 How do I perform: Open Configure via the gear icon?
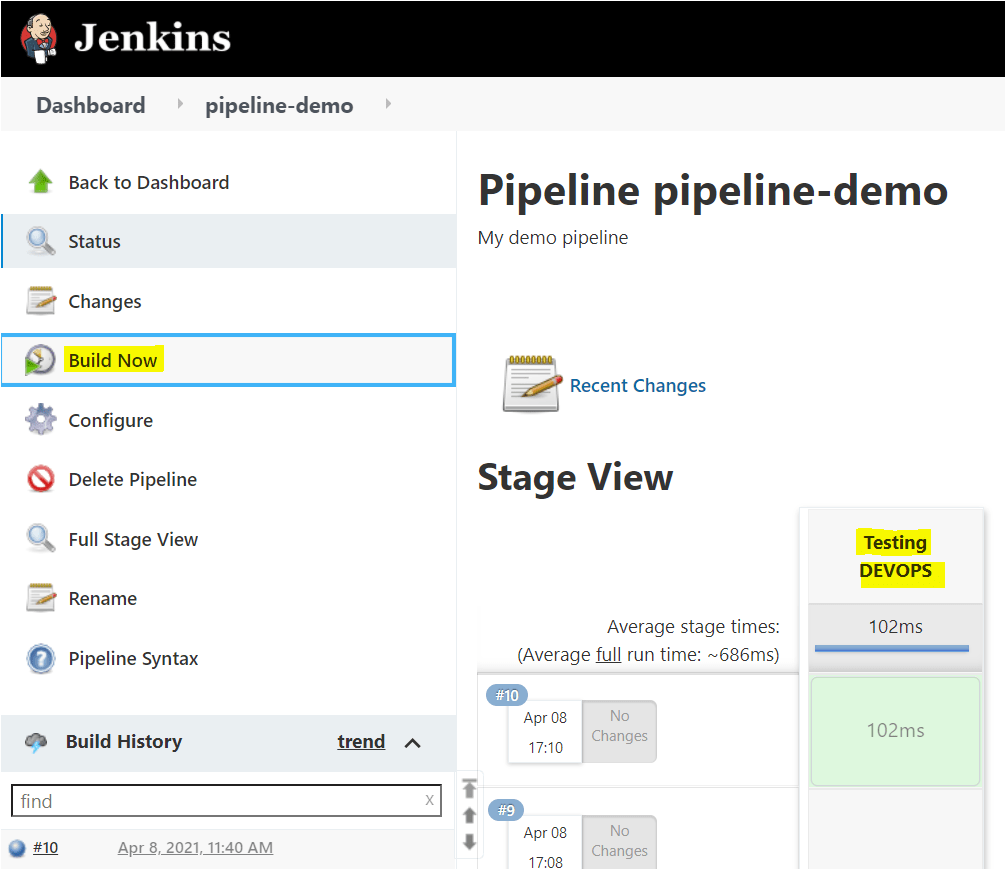click(x=40, y=420)
